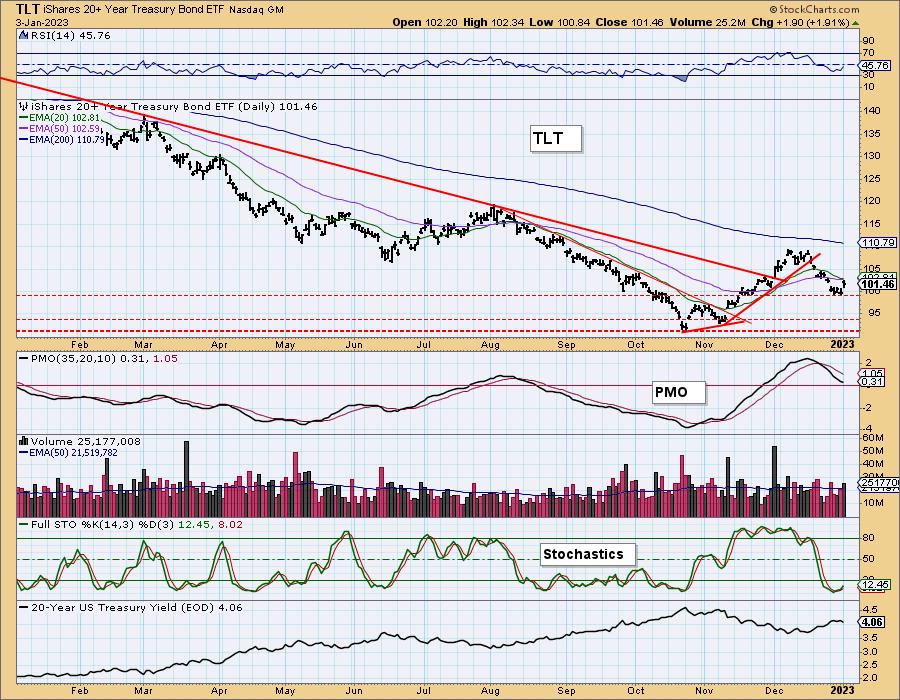The height and width of the screenshot is (700, 900).
Task: Click the 90 RSI axis value
Action: pyautogui.click(x=868, y=40)
